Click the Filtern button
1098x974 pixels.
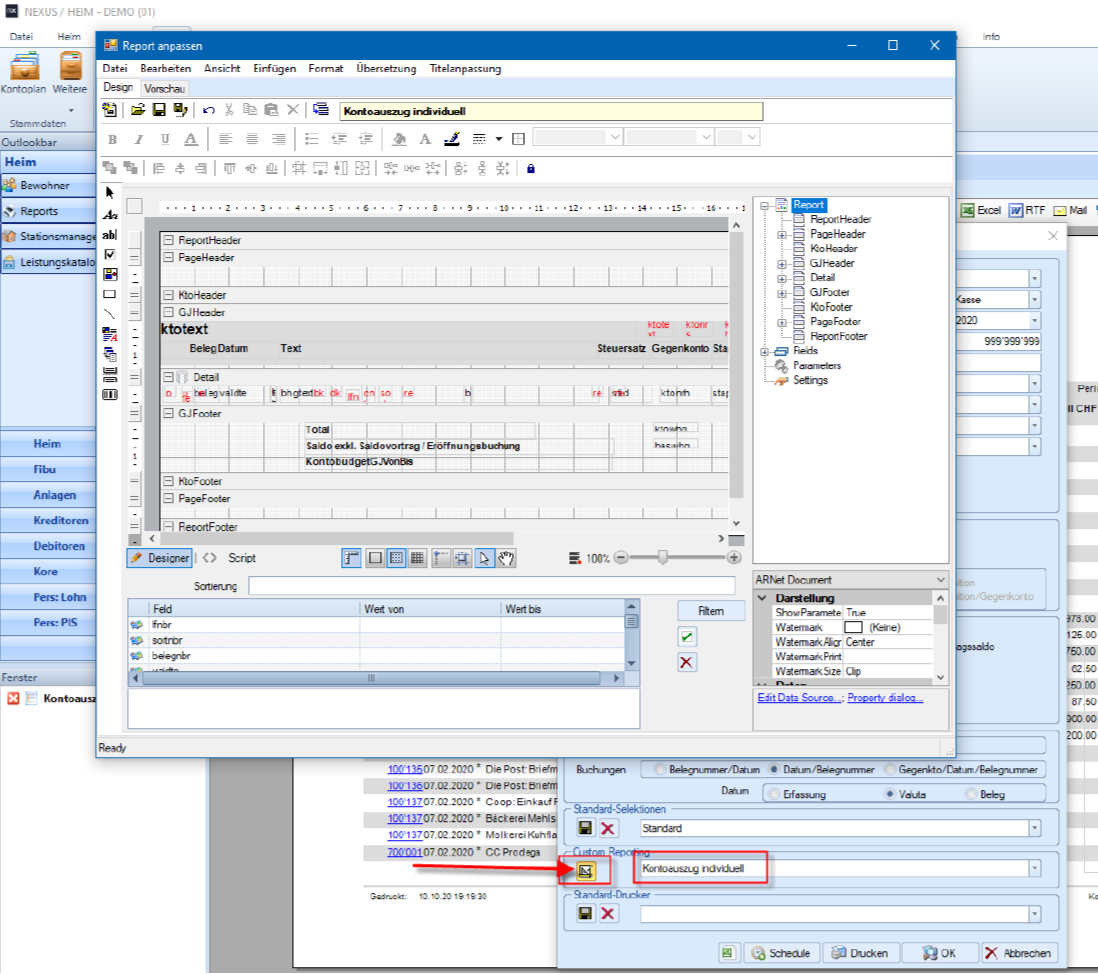[711, 611]
